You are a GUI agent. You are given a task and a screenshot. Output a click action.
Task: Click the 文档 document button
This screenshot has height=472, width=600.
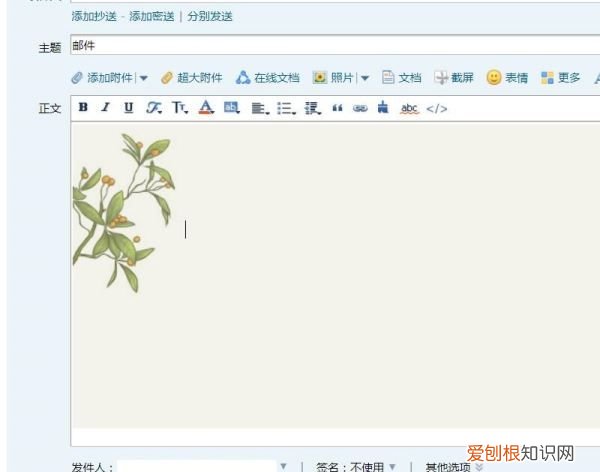click(x=401, y=78)
